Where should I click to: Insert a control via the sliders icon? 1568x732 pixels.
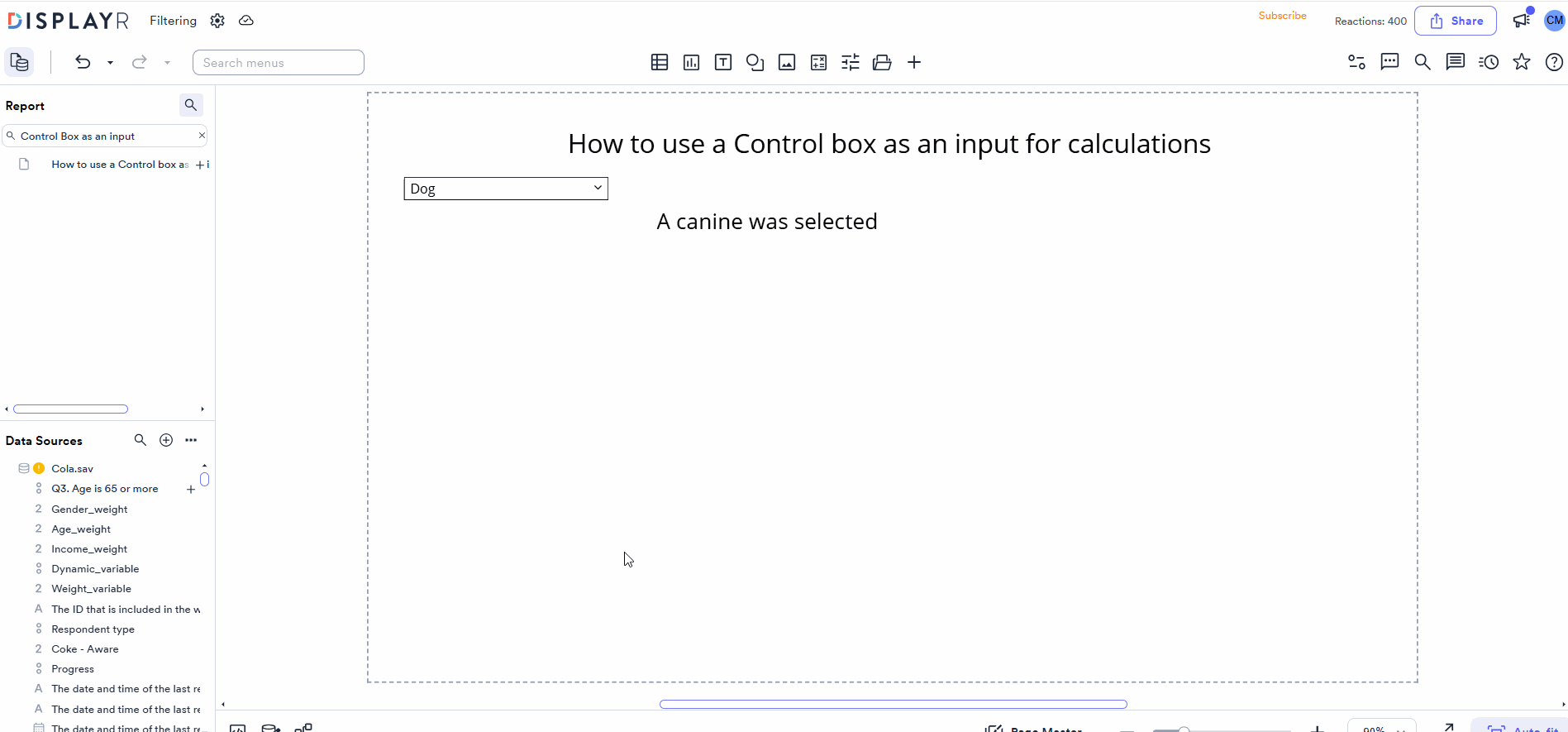pyautogui.click(x=851, y=62)
